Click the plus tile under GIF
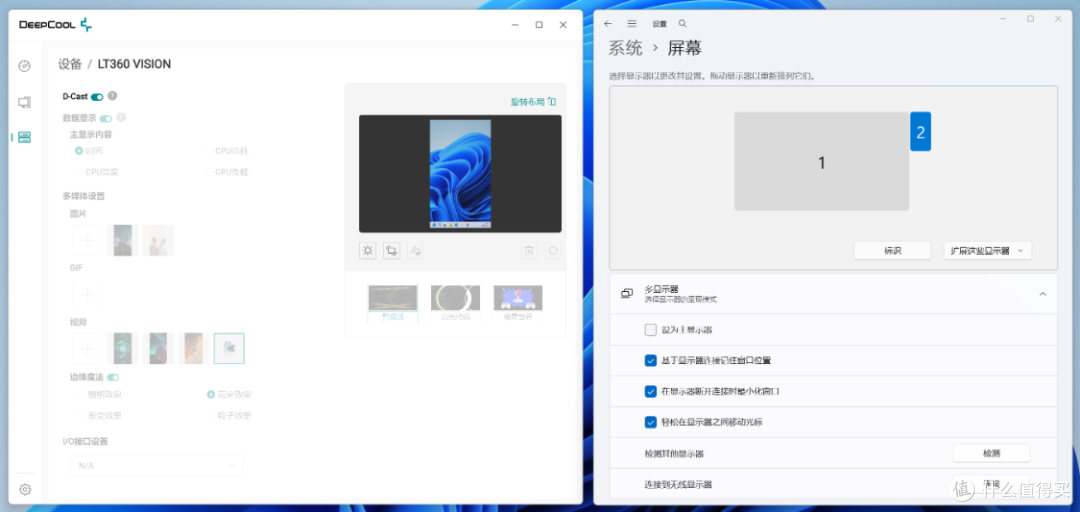Viewport: 1080px width, 512px height. point(87,294)
